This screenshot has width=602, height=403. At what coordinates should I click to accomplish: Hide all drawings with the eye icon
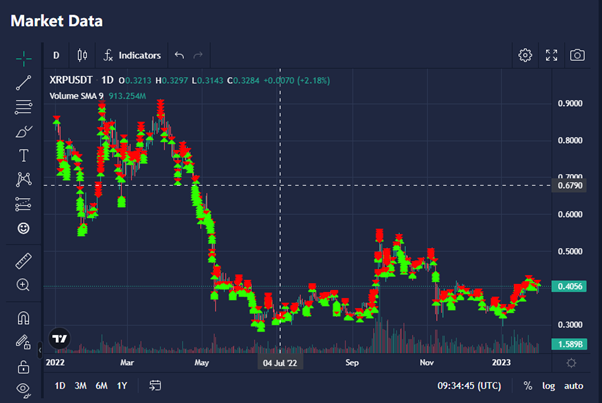coord(23,386)
